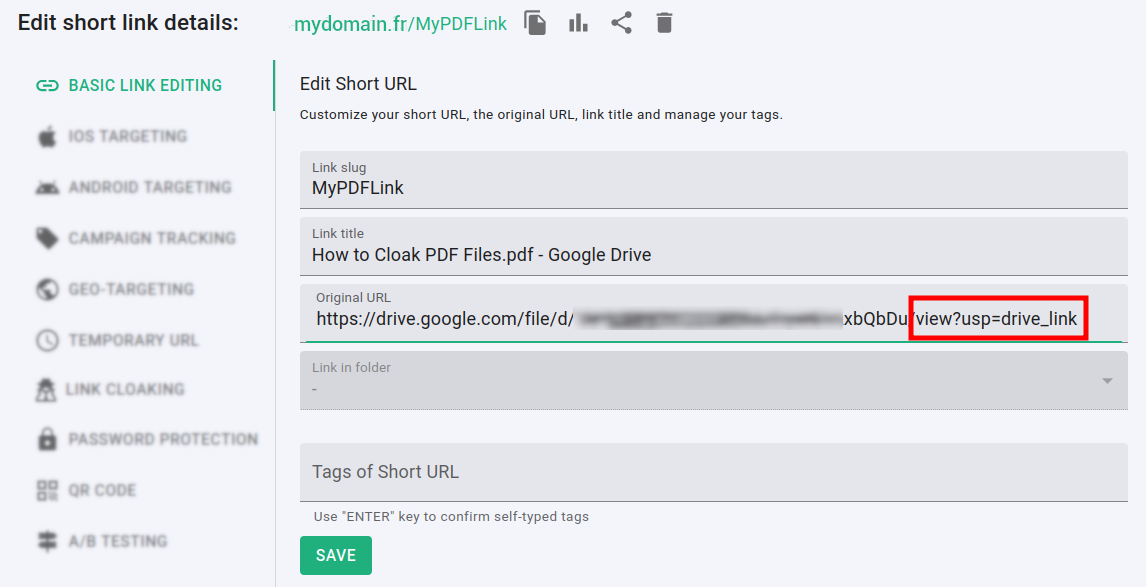Click the QR code grid icon
1146x587 pixels.
click(x=47, y=491)
